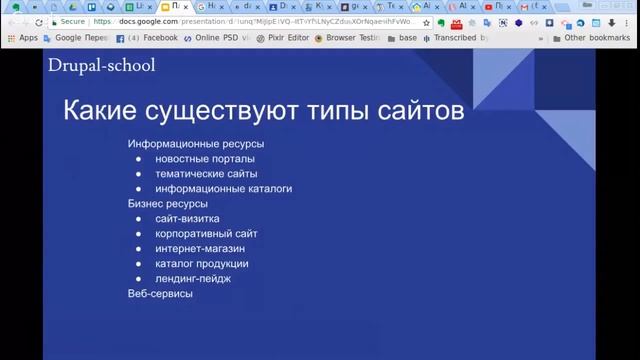Click the 'Веб-сервисы' heading
Screen dimensions: 640x360
point(160,294)
